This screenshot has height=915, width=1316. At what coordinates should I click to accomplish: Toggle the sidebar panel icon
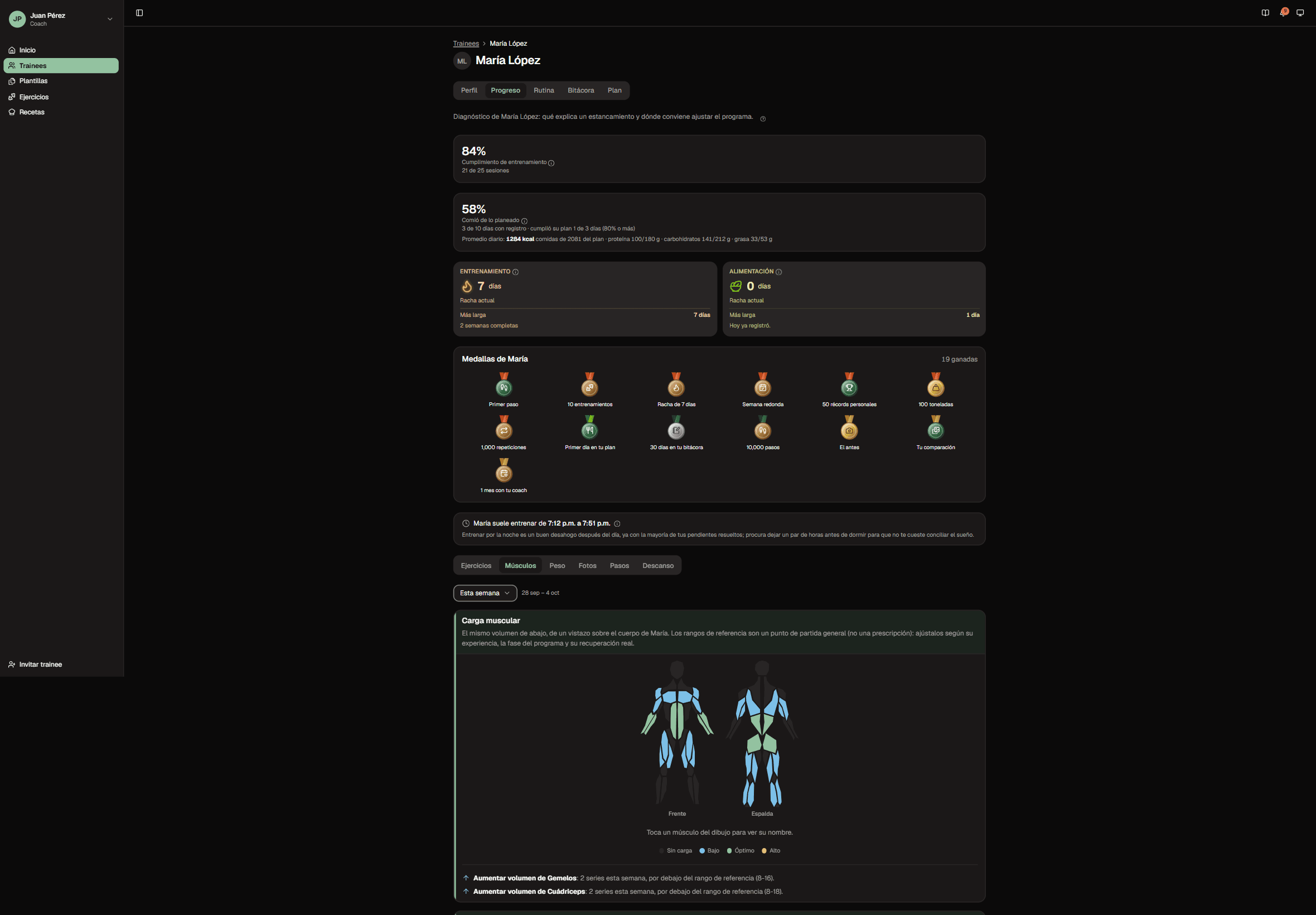(x=139, y=13)
